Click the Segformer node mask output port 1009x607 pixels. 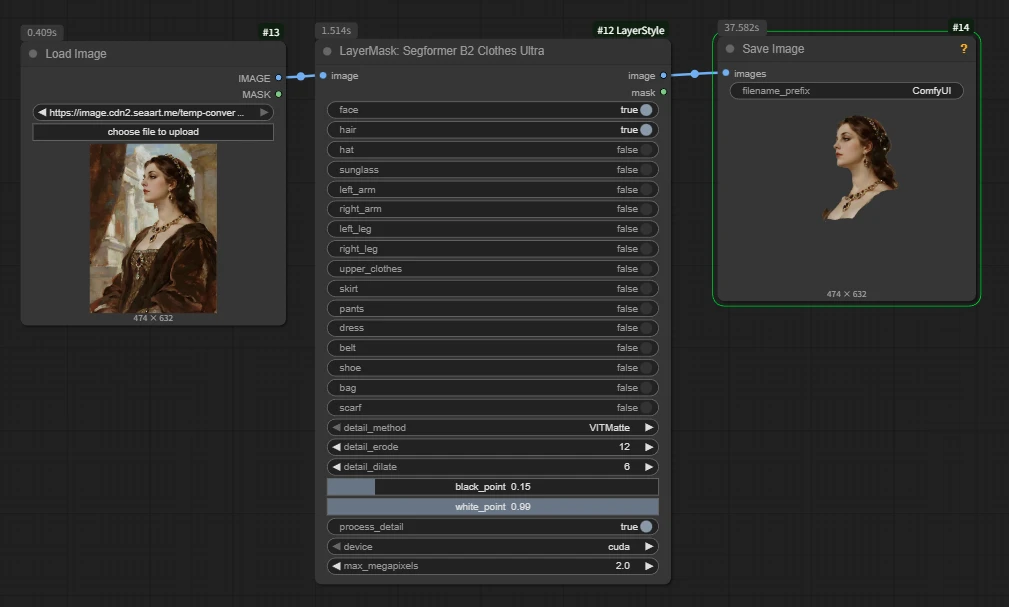663,92
